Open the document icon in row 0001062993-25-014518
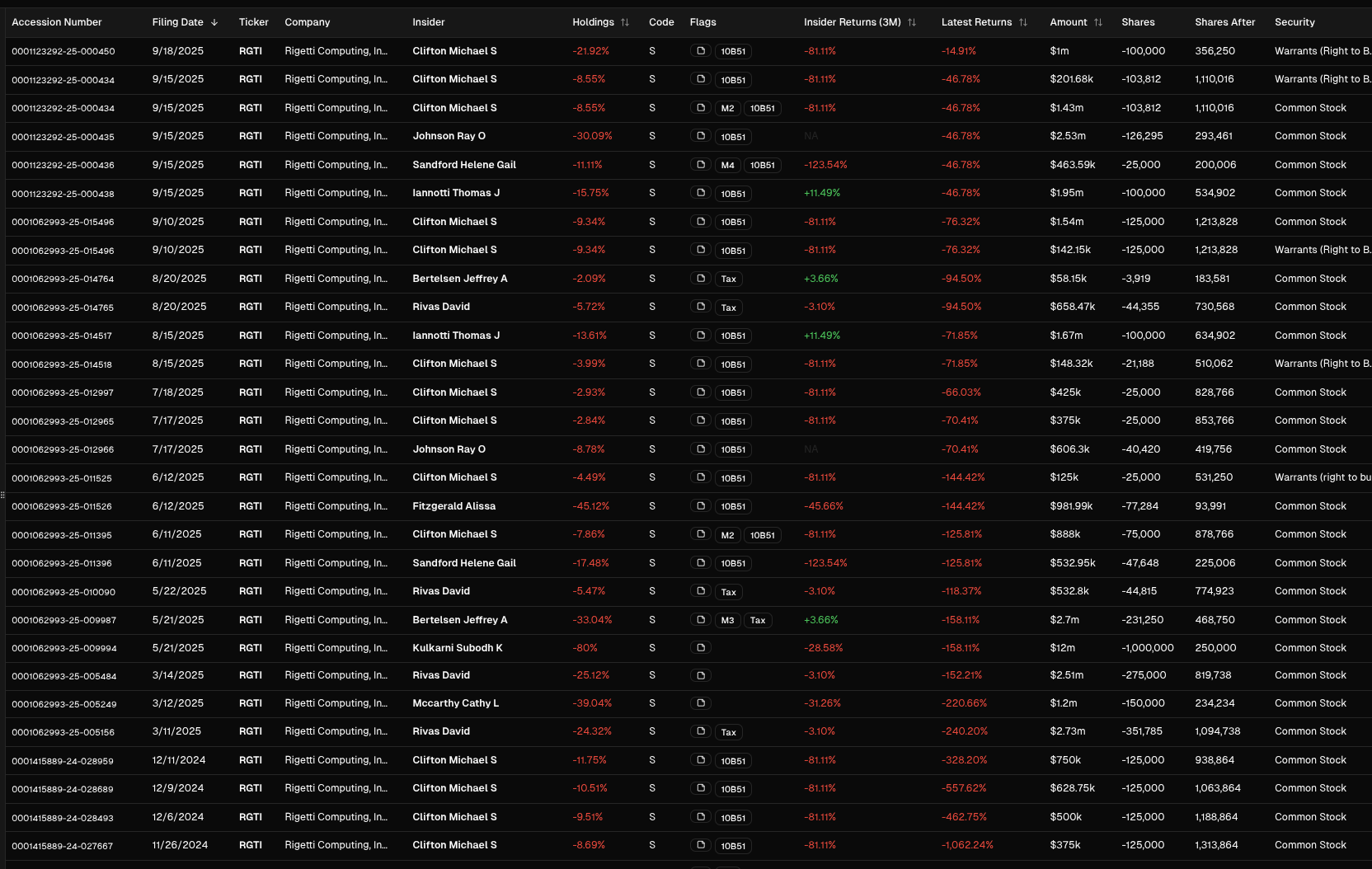Screen dimensions: 1372x869 tap(700, 364)
